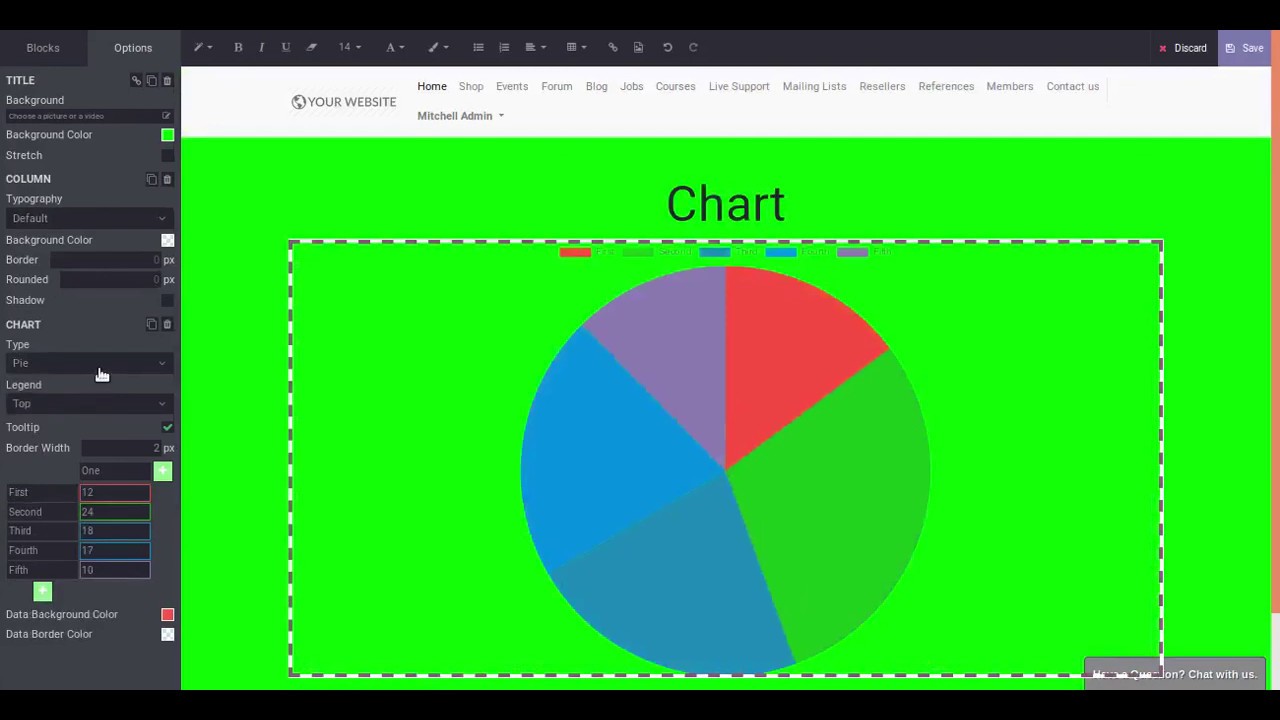Open the chart Type Pie dropdown
This screenshot has height=720, width=1280.
click(89, 363)
